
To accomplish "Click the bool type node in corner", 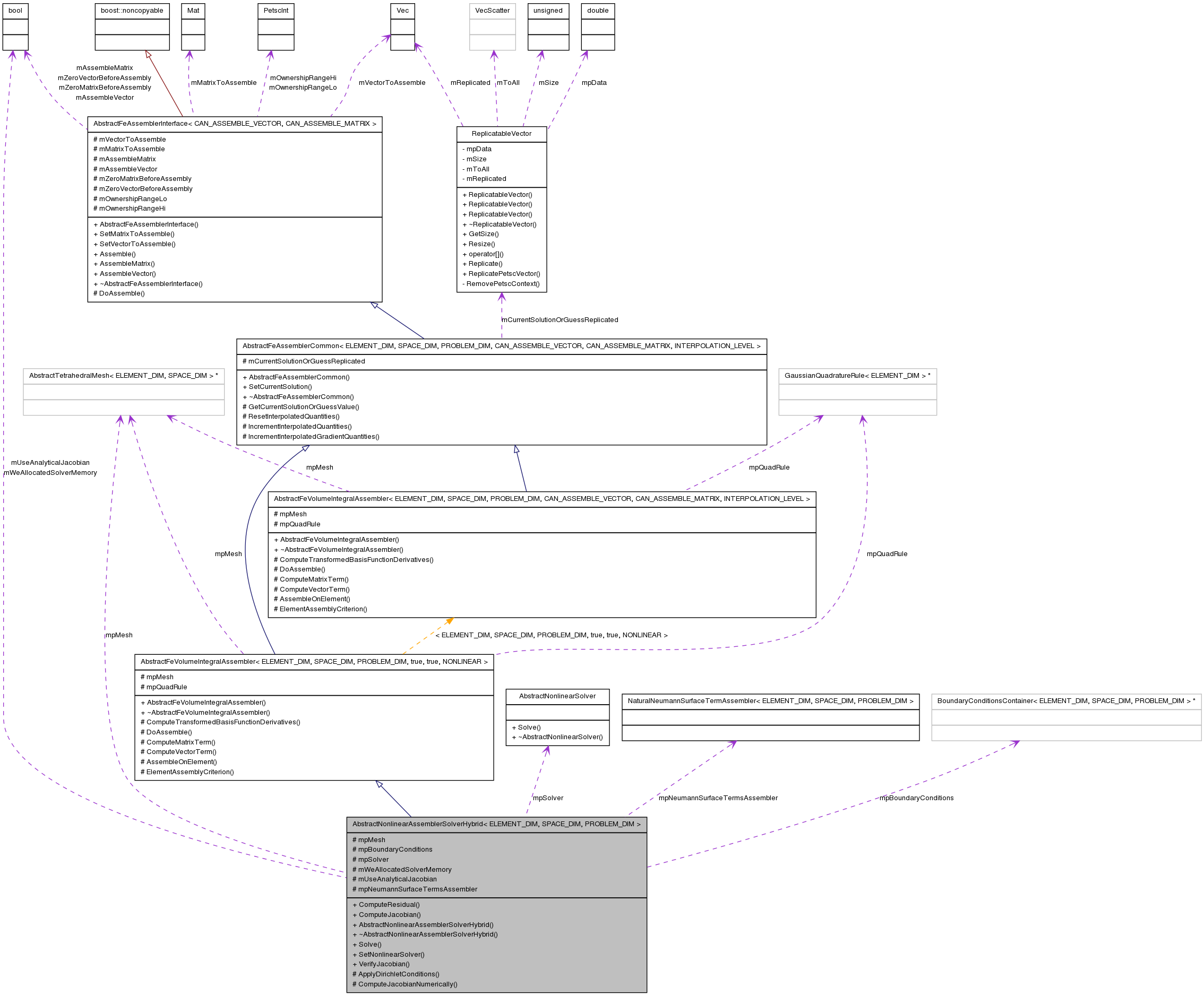I will (15, 10).
